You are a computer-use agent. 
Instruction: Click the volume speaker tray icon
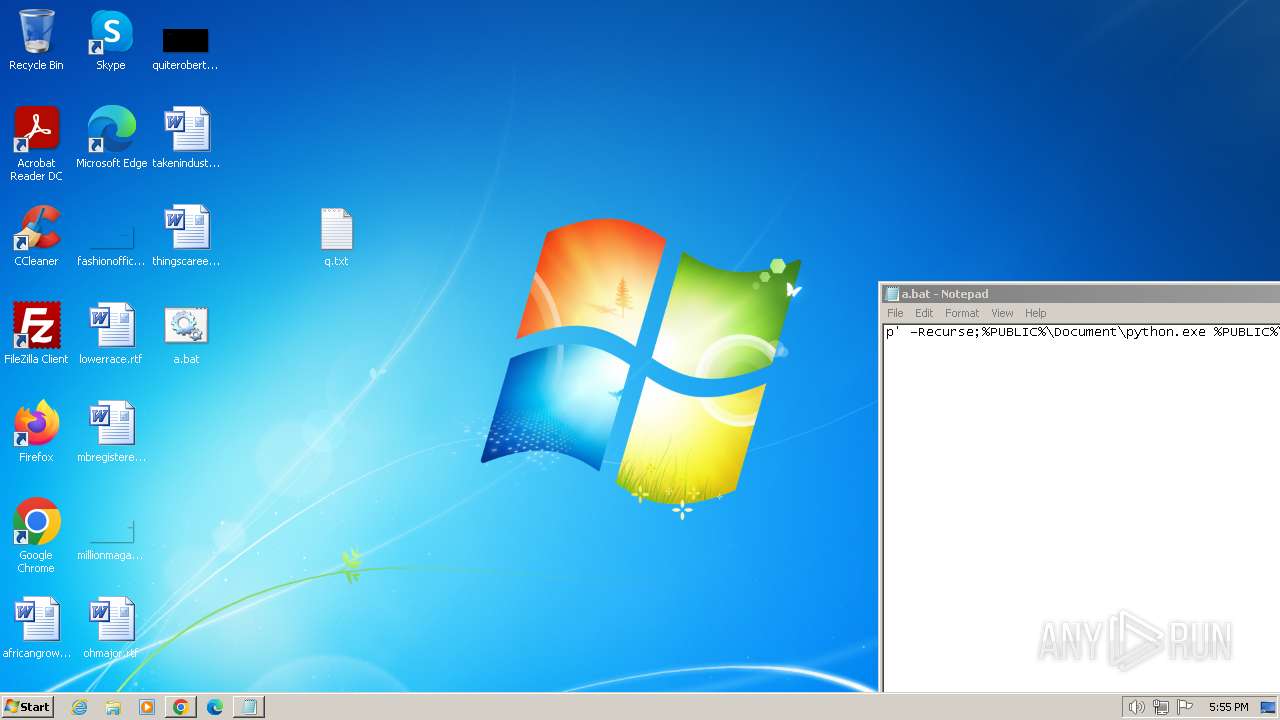click(1136, 707)
